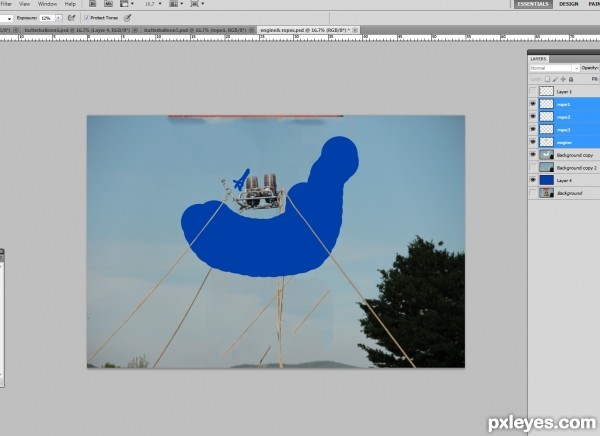Image resolution: width=600 pixels, height=436 pixels.
Task: Open the Filter menu
Action: point(6,4)
